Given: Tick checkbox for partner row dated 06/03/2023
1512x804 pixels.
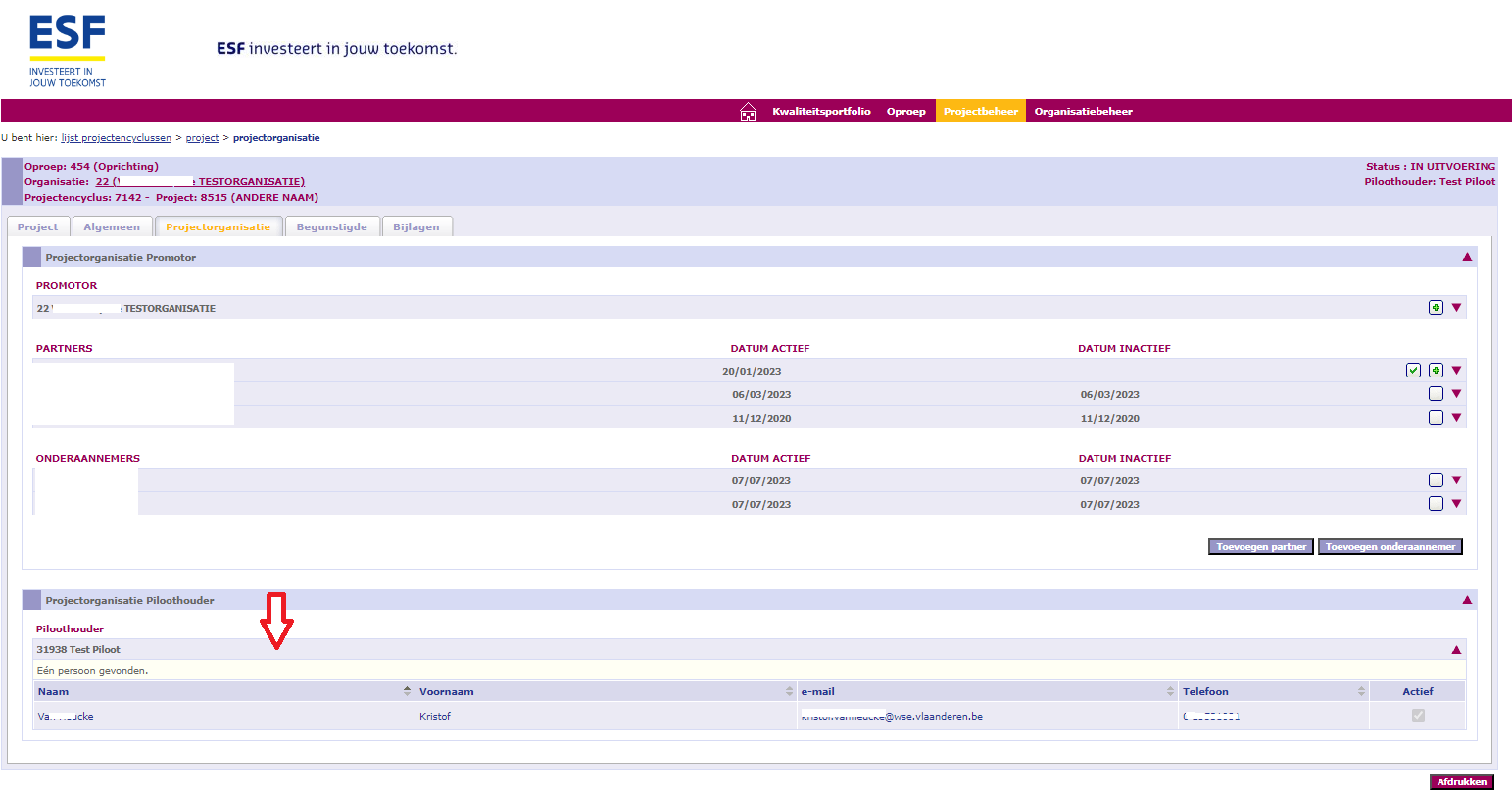Looking at the screenshot, I should 1436,394.
